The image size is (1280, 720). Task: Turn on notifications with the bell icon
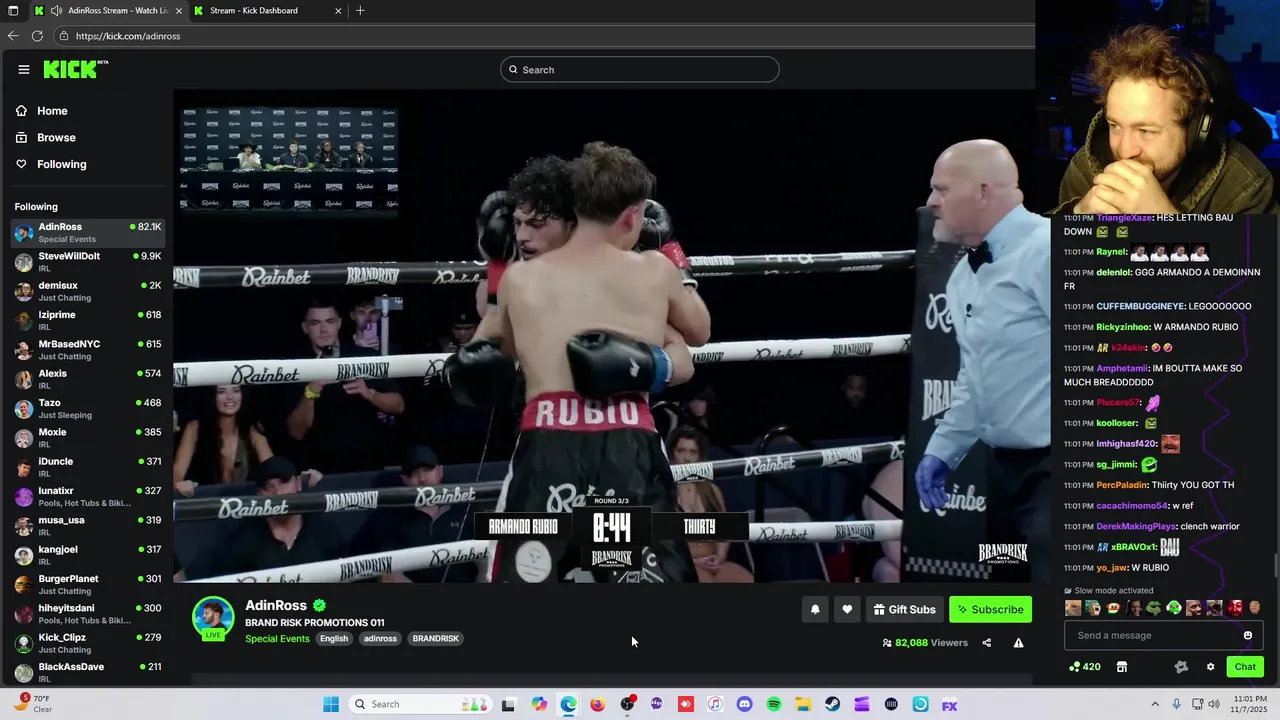coord(815,609)
